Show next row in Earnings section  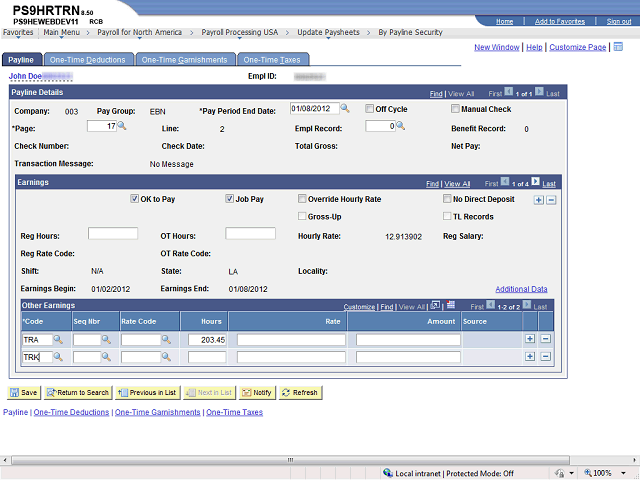tap(536, 184)
